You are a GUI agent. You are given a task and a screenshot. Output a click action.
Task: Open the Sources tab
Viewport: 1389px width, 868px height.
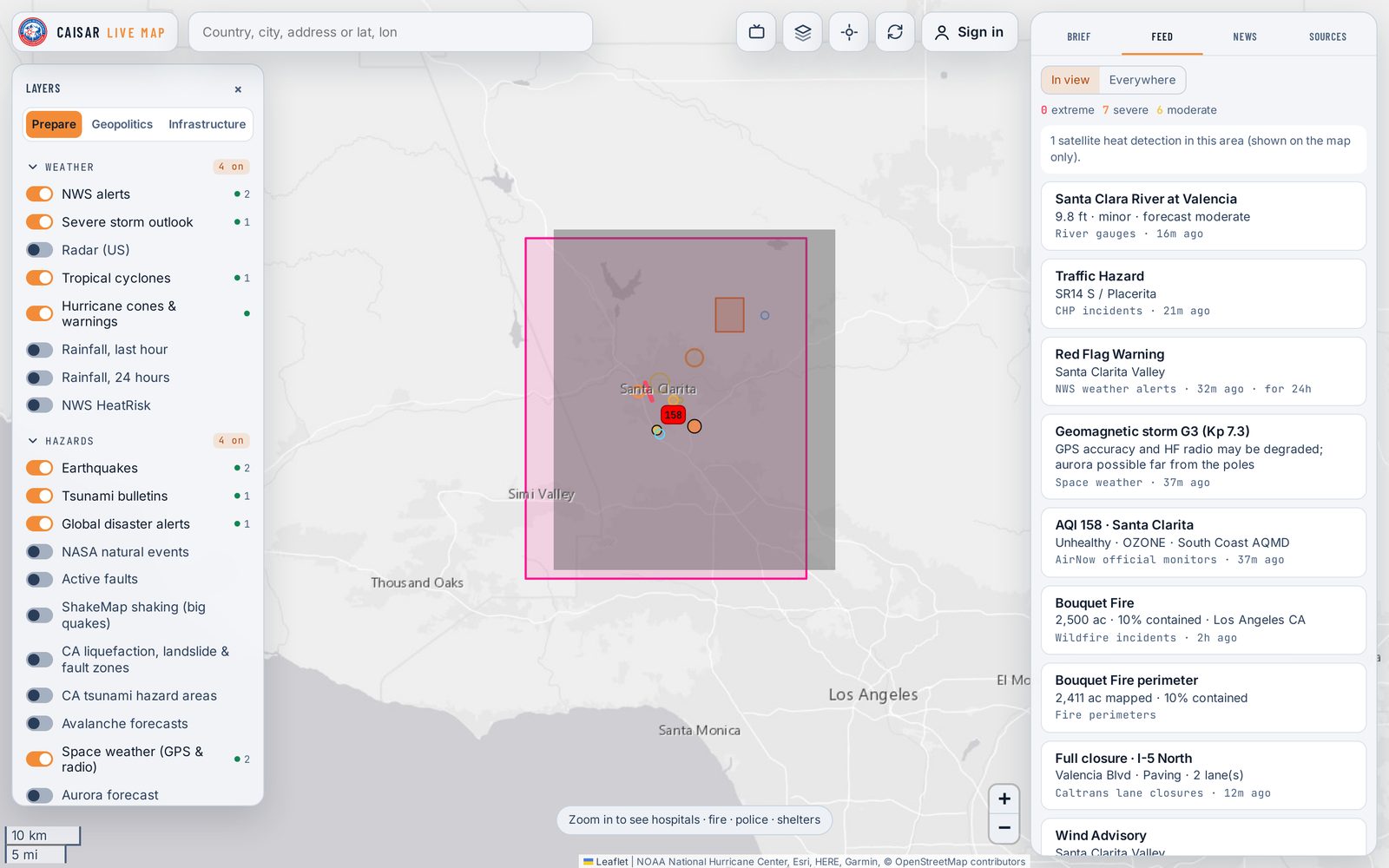(1327, 36)
